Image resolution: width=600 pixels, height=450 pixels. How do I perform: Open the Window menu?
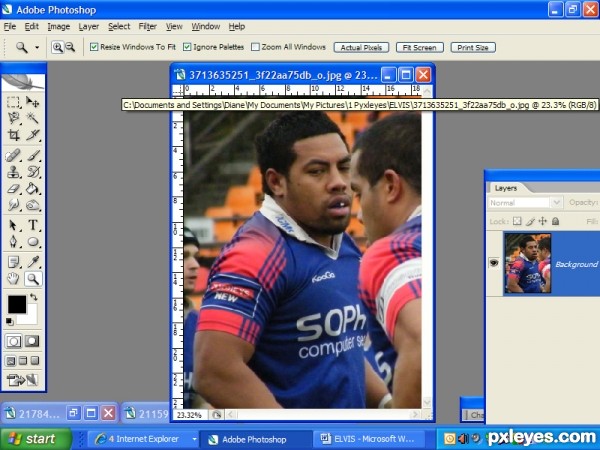[206, 26]
